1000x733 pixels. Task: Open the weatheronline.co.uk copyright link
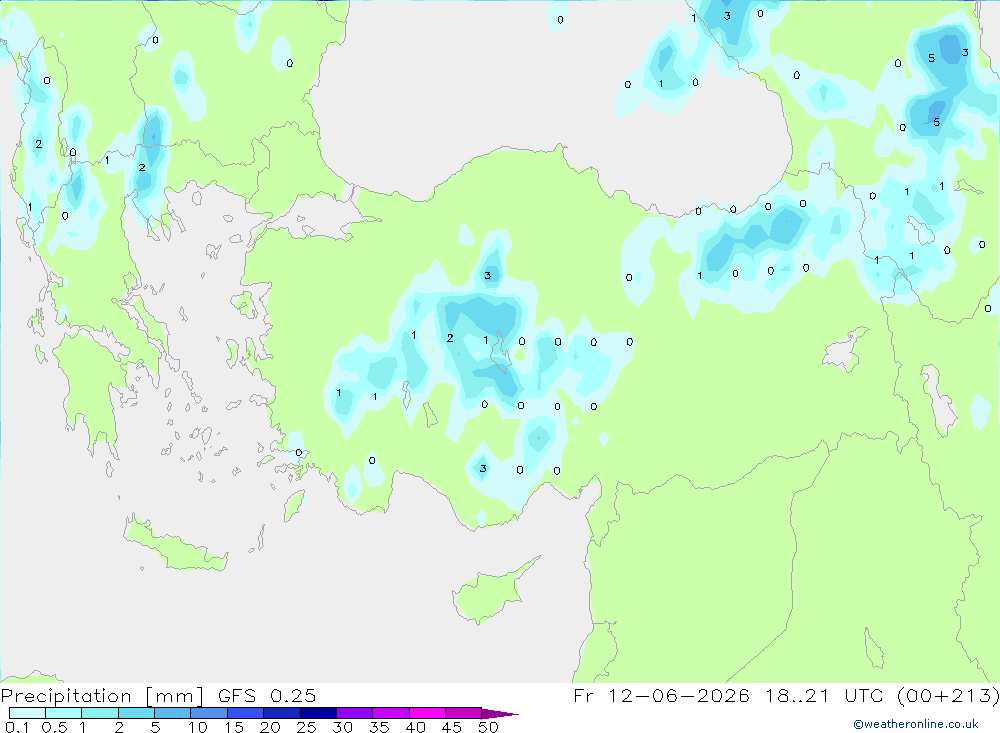click(916, 724)
